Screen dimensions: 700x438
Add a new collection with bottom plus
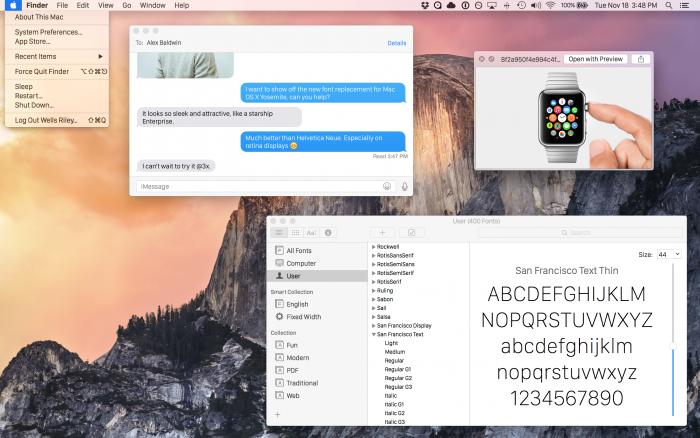click(277, 414)
